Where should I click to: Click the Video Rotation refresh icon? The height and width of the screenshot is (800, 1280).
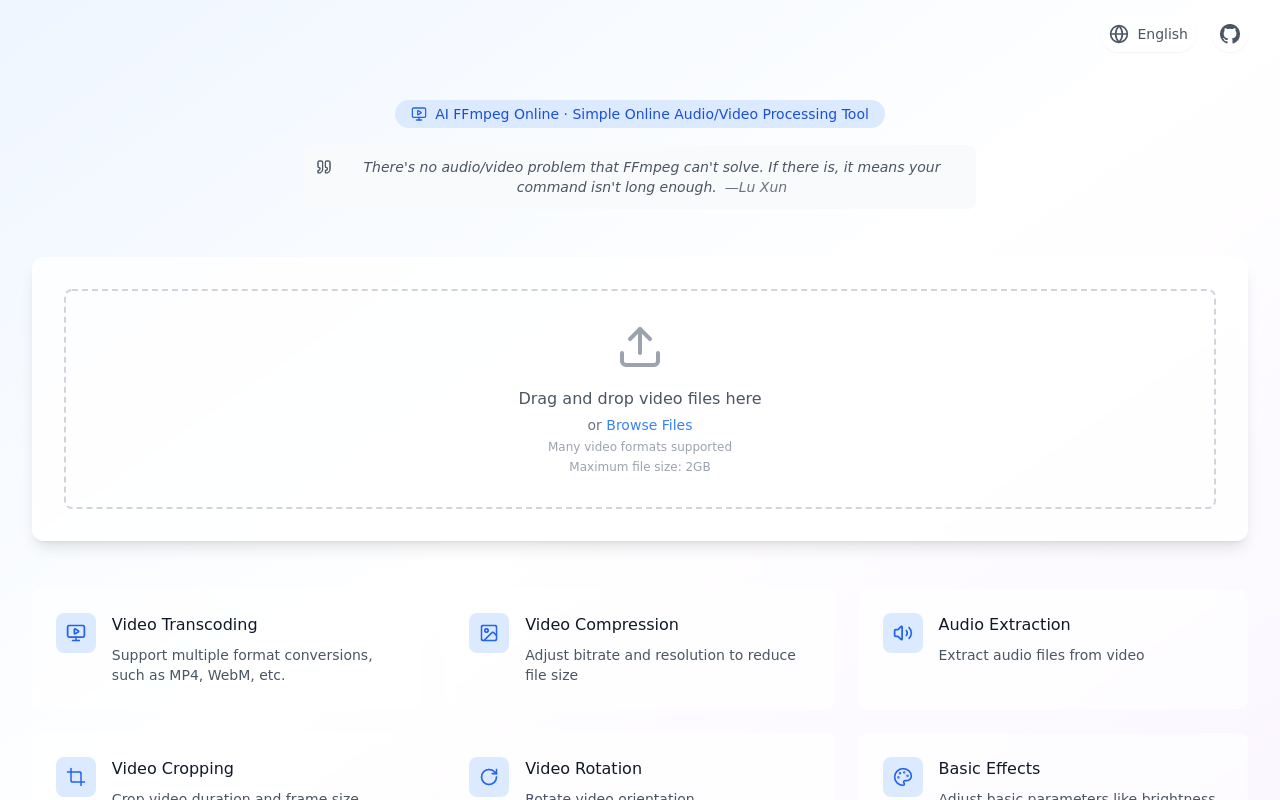(489, 777)
